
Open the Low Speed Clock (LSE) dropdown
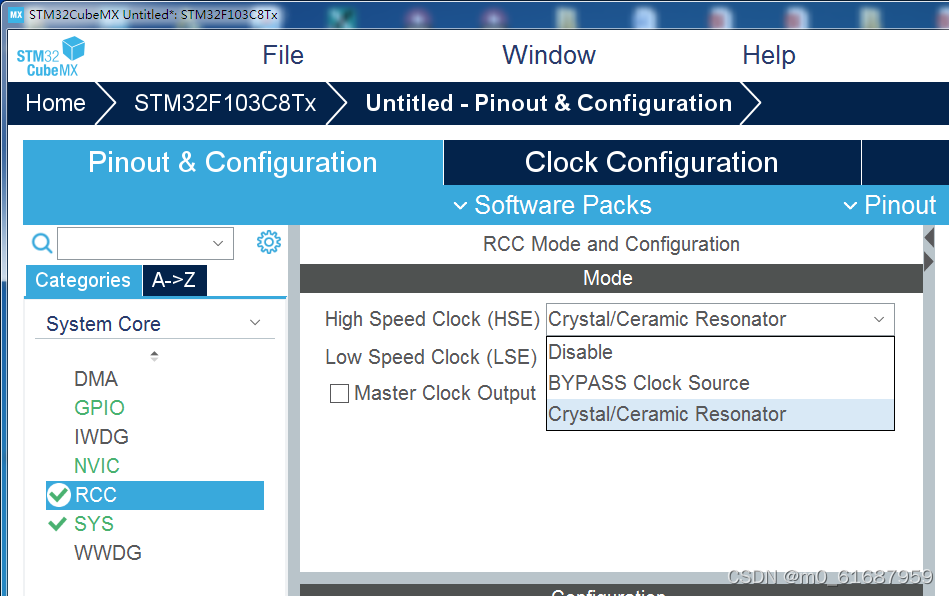tap(720, 357)
